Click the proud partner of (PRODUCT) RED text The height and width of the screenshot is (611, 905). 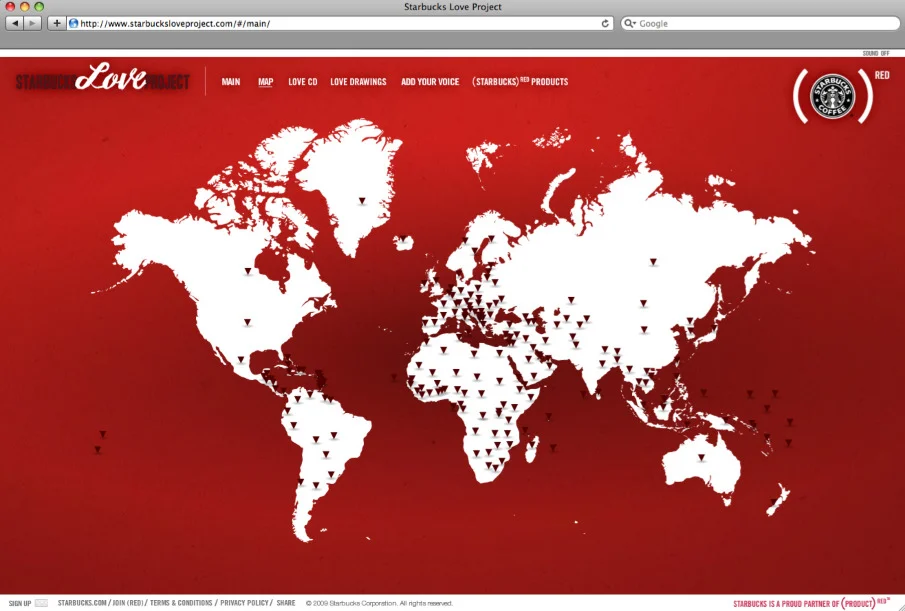click(x=811, y=603)
